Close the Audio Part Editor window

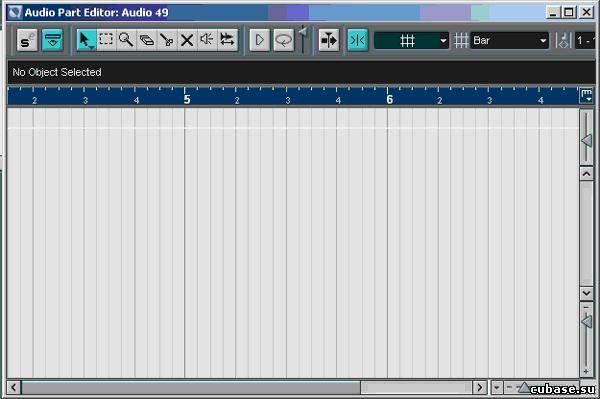pos(586,12)
